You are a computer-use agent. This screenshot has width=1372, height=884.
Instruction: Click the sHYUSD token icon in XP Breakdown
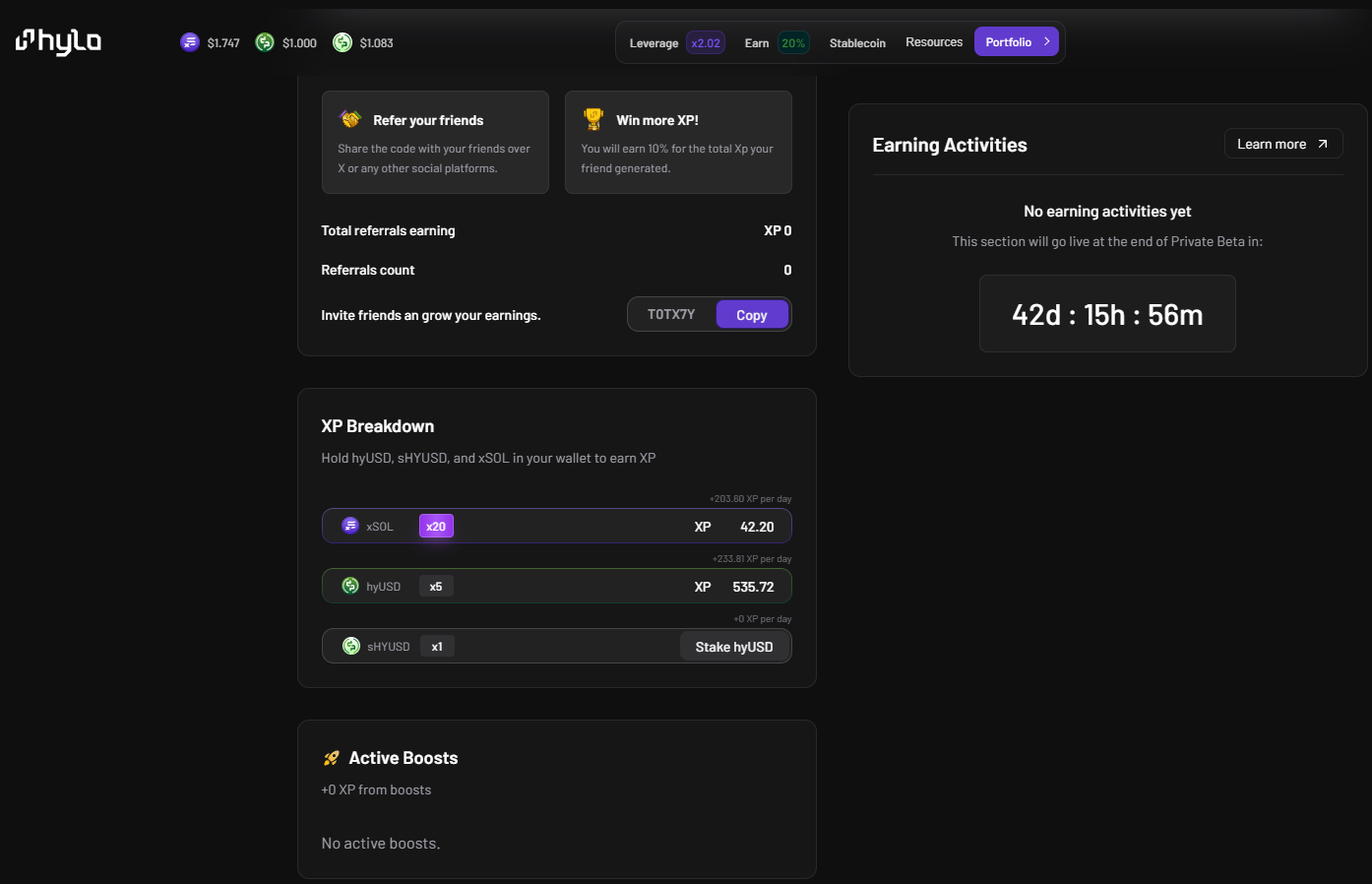pyautogui.click(x=351, y=646)
